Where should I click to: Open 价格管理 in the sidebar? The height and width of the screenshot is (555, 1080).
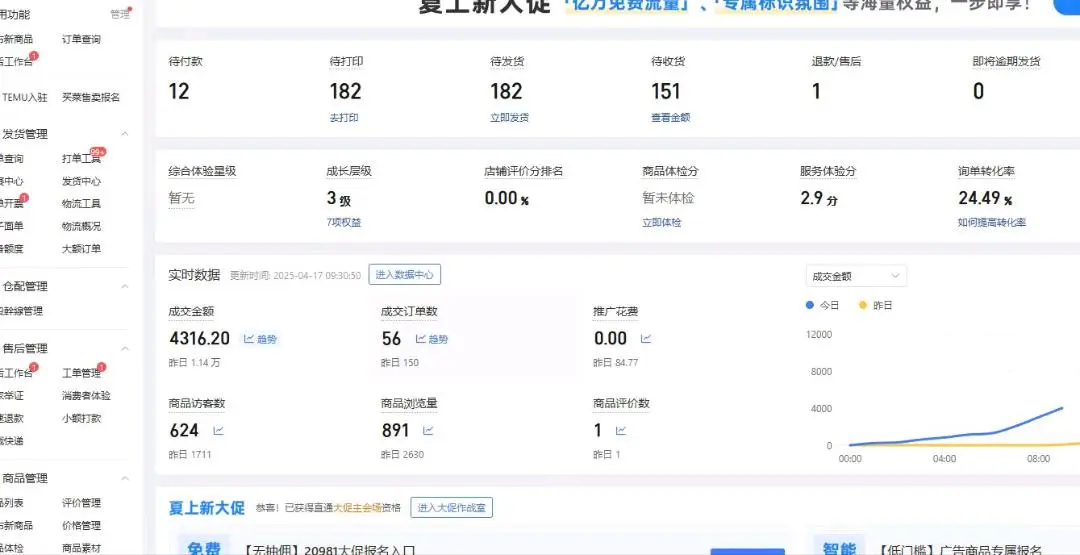tap(81, 525)
